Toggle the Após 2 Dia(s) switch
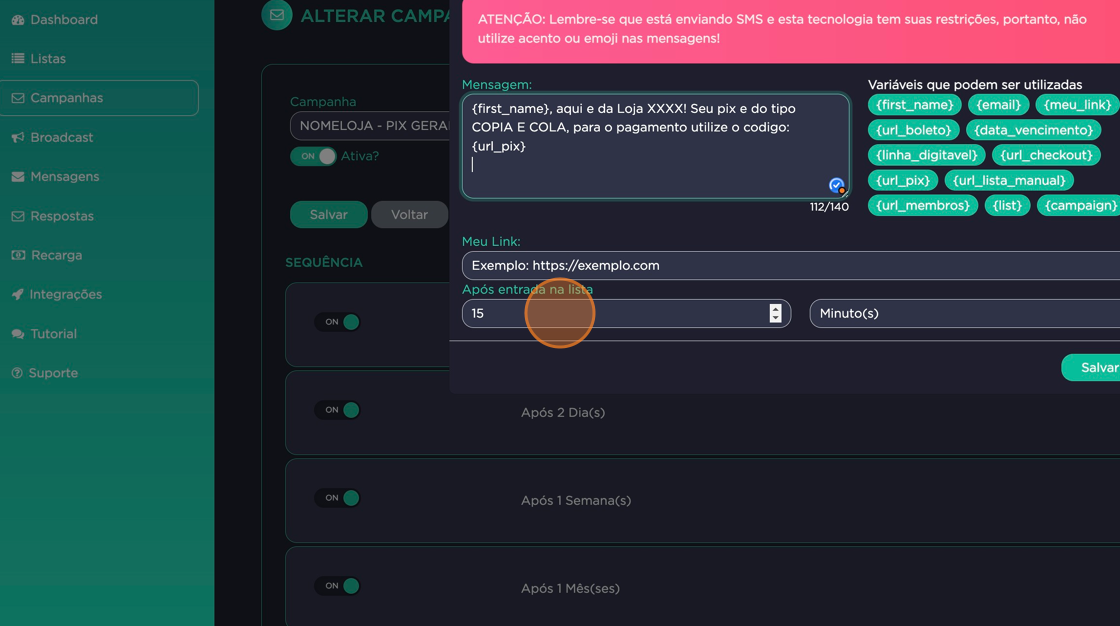The image size is (1120, 626). pos(337,410)
